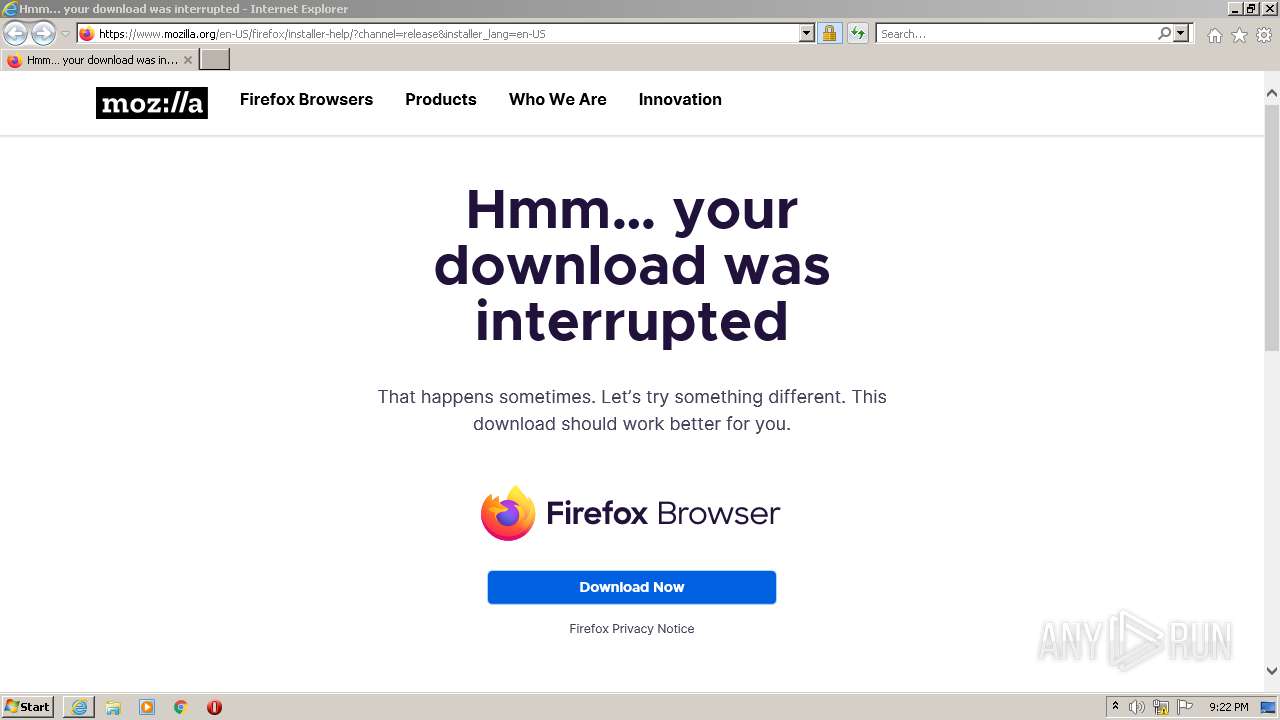Screen dimensions: 1280x720
Task: Click the vertical scrollbar thumb
Action: 1272,226
